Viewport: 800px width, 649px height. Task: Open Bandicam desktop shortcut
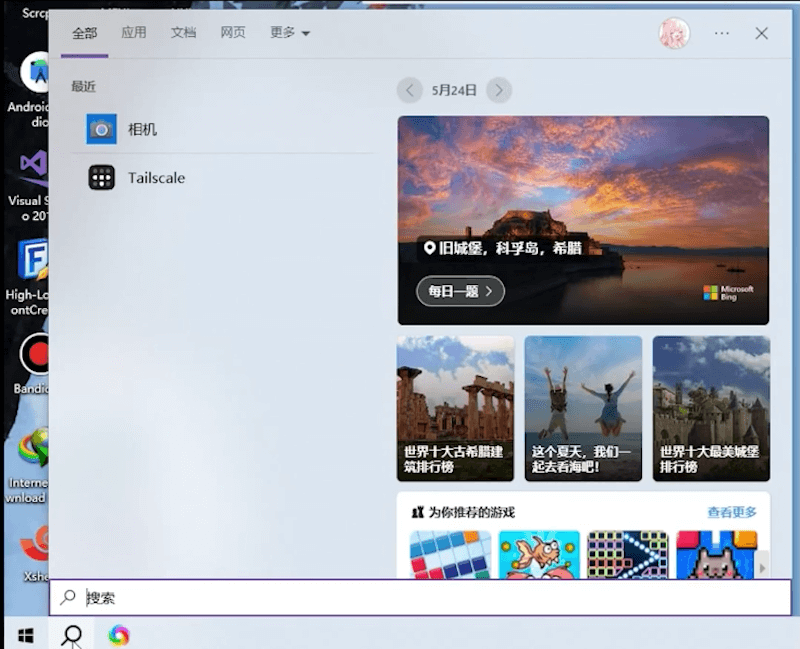36,355
